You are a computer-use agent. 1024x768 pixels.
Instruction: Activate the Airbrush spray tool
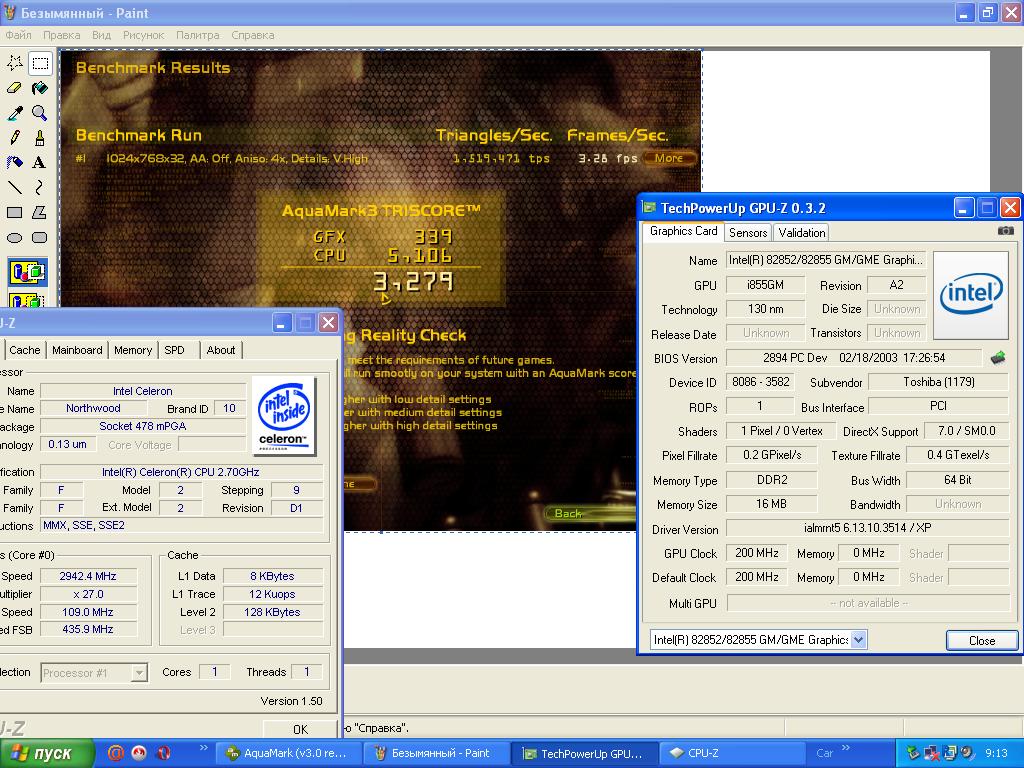tap(15, 163)
